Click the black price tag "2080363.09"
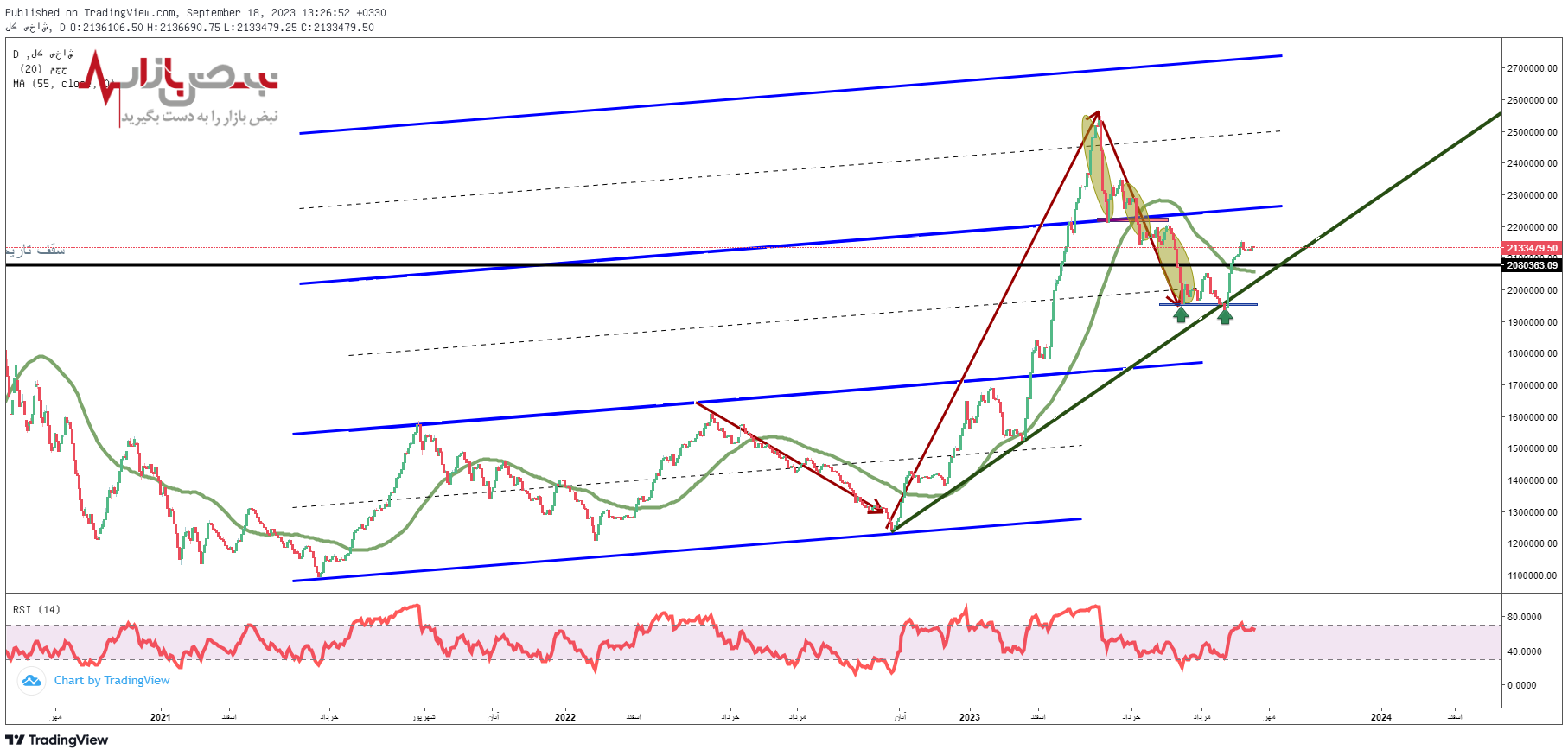 pyautogui.click(x=1532, y=265)
